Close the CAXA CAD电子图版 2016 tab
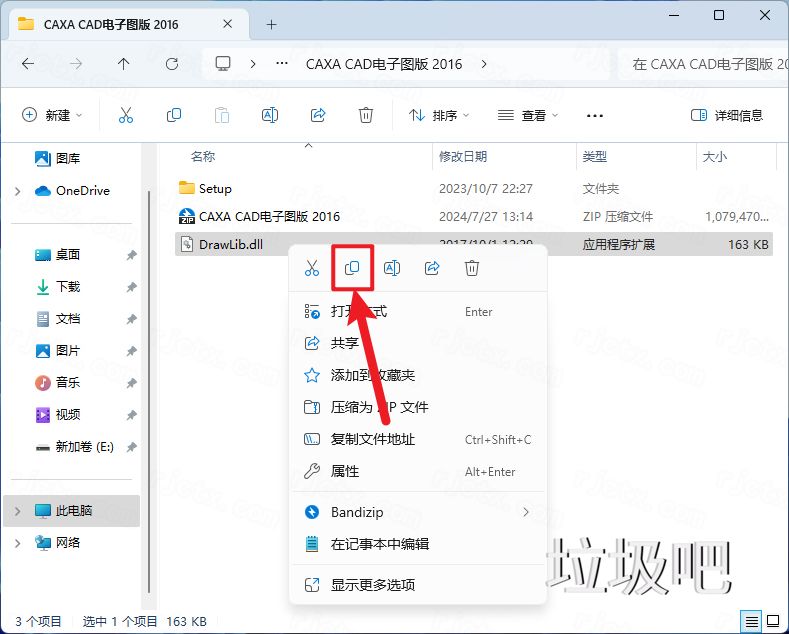The width and height of the screenshot is (789, 634). point(227,24)
